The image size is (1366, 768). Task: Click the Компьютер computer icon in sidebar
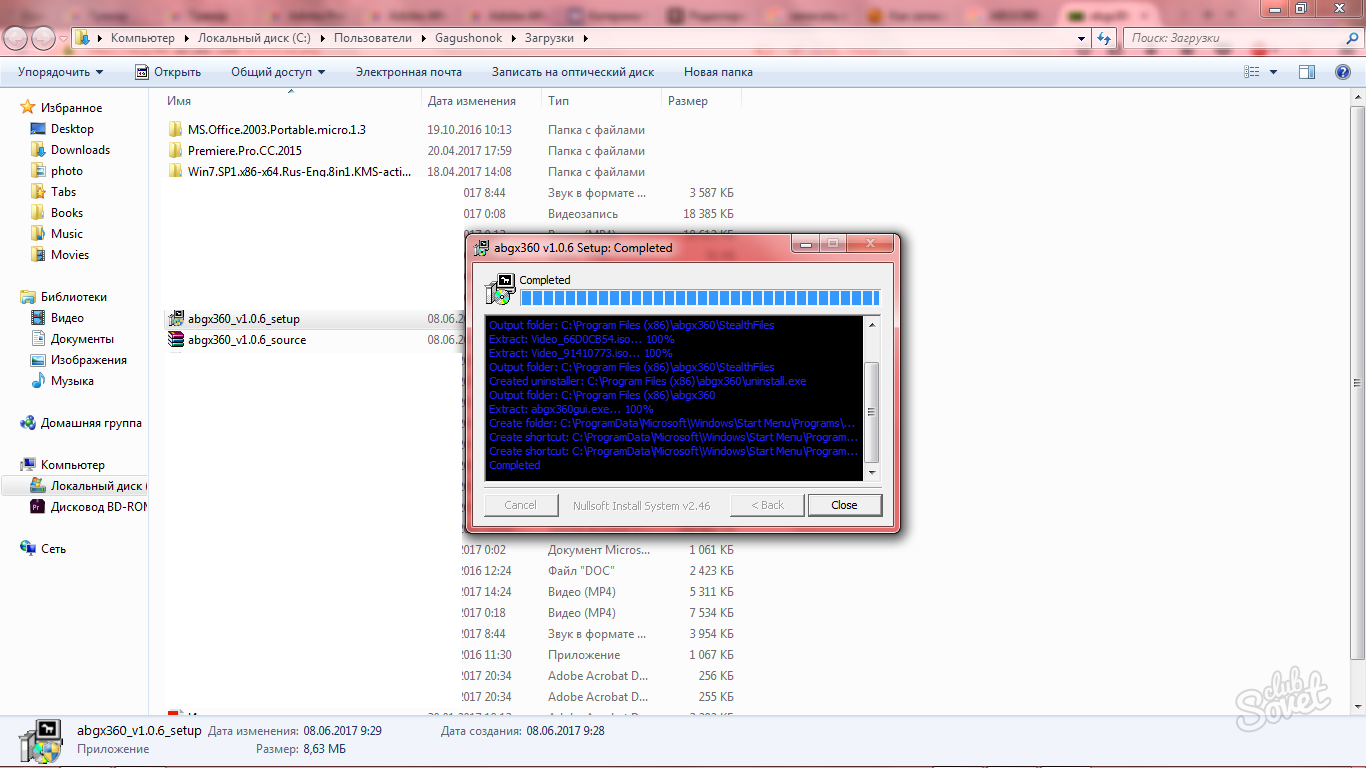coord(28,465)
